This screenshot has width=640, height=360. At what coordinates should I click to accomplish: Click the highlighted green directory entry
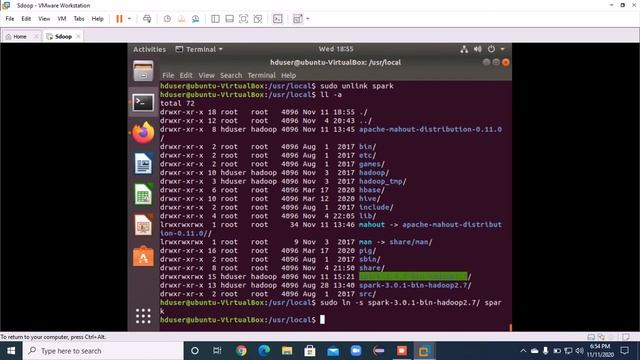point(413,276)
